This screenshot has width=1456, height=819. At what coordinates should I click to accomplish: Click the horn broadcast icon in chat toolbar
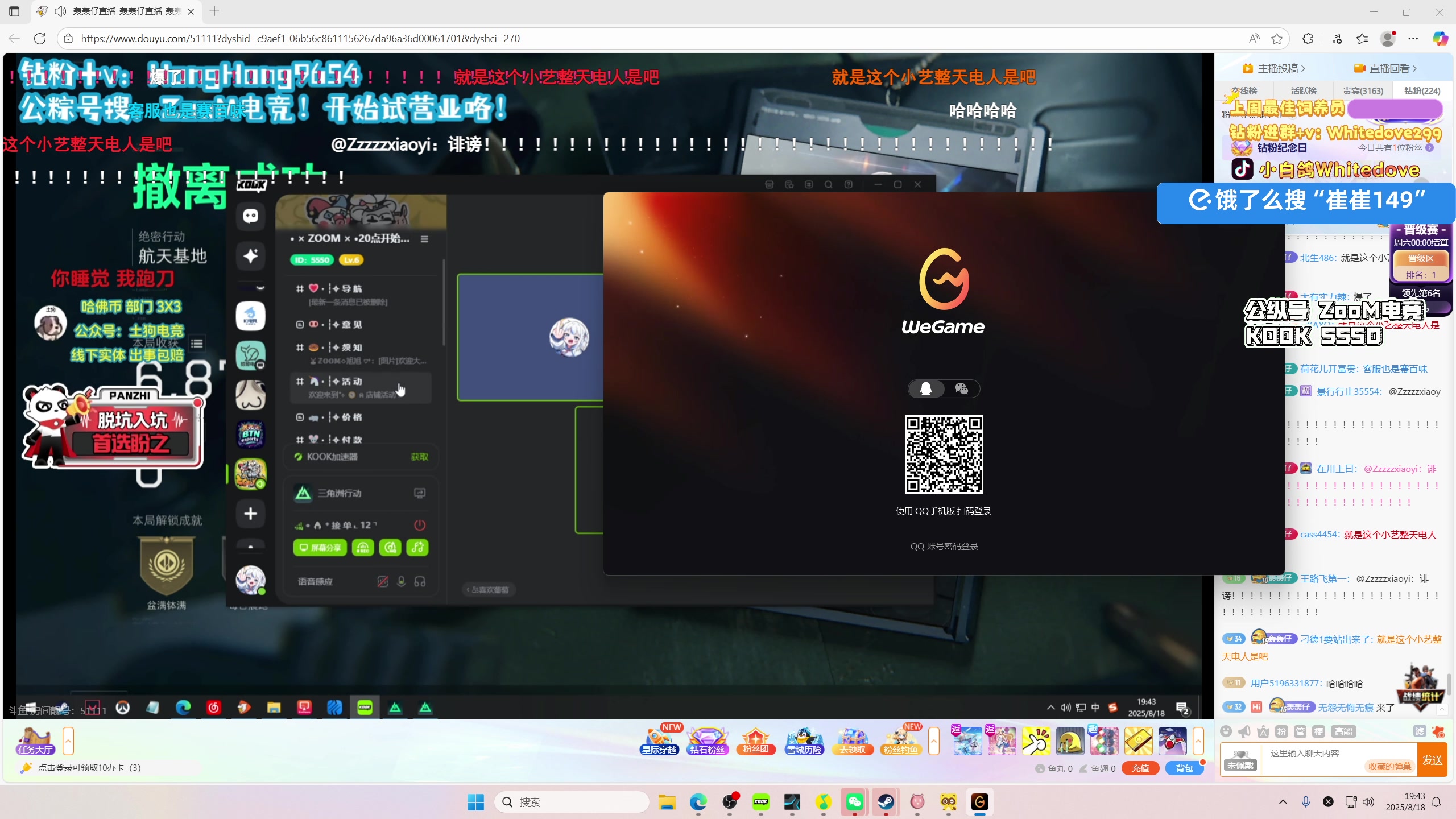pos(1245,731)
